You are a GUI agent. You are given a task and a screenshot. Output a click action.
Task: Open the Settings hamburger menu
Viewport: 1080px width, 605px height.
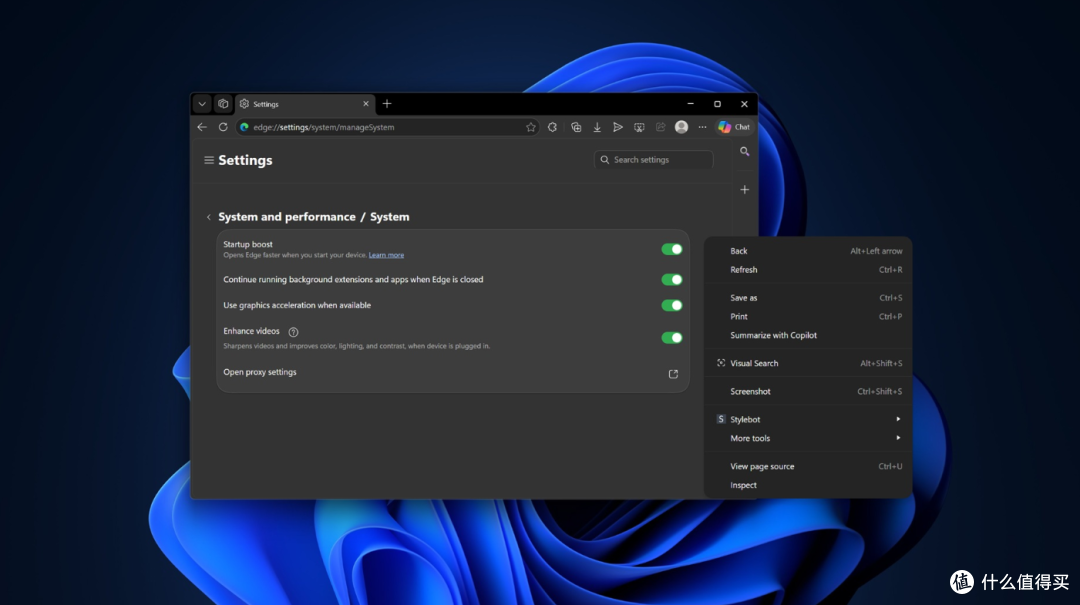click(x=209, y=160)
